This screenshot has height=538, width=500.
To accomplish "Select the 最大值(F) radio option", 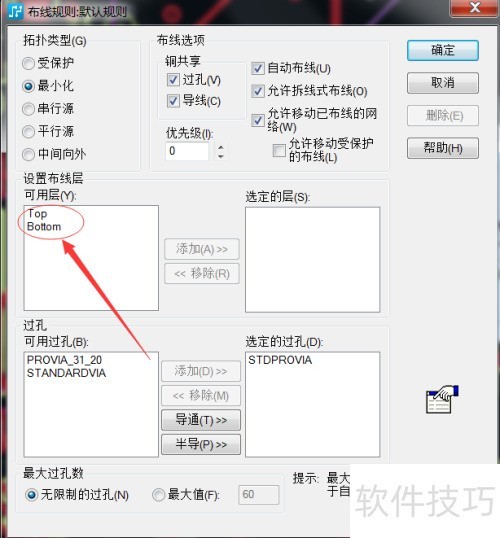I will [158, 495].
